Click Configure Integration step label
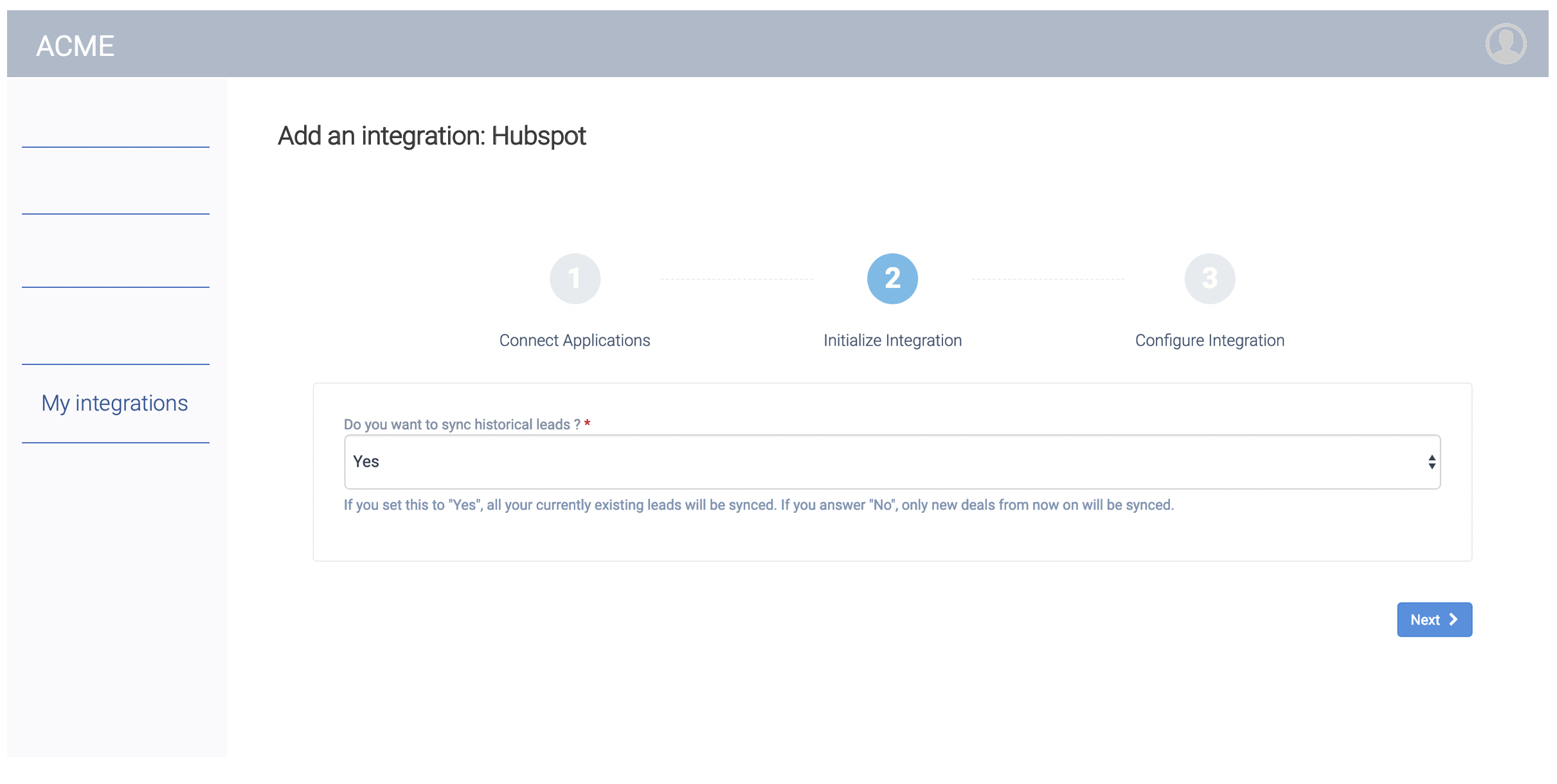The width and height of the screenshot is (1557, 784). click(x=1210, y=341)
